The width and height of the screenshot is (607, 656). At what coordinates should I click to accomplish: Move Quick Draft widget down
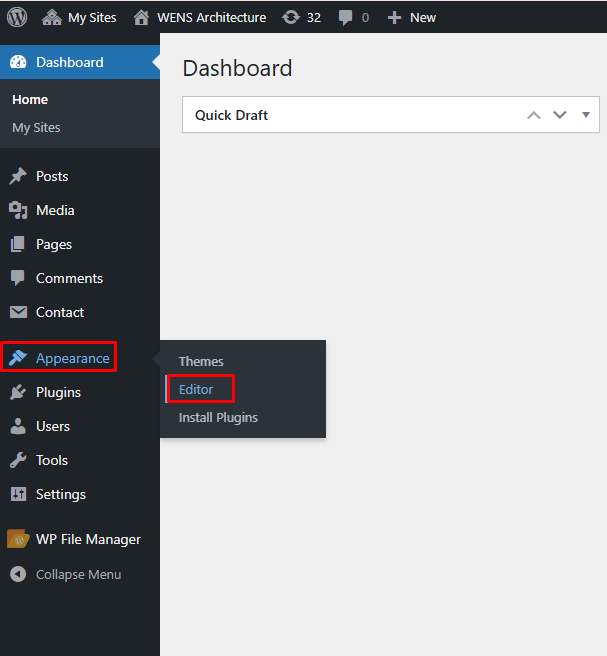tap(560, 115)
